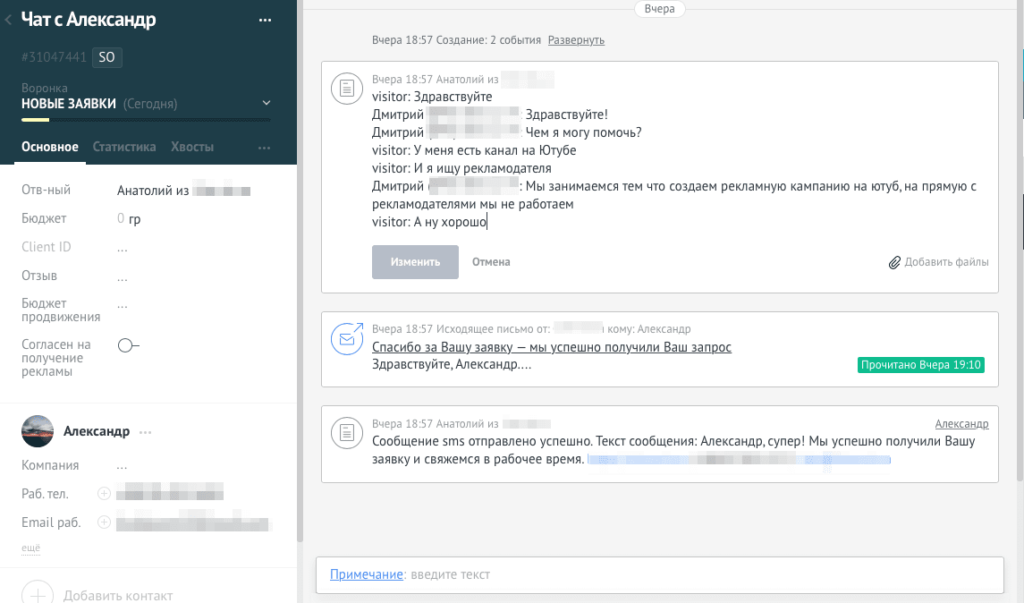Click the Чат с Александр lead title
This screenshot has width=1024, height=603.
[89, 20]
